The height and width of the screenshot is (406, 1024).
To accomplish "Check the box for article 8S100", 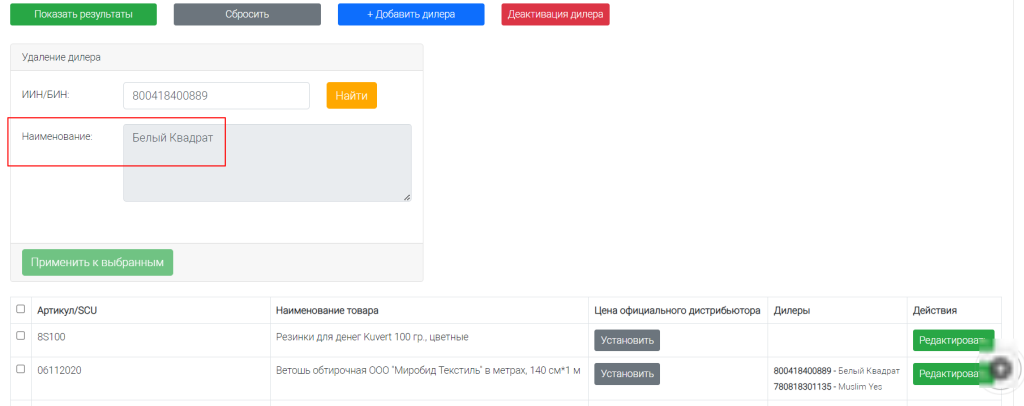I will click(21, 336).
